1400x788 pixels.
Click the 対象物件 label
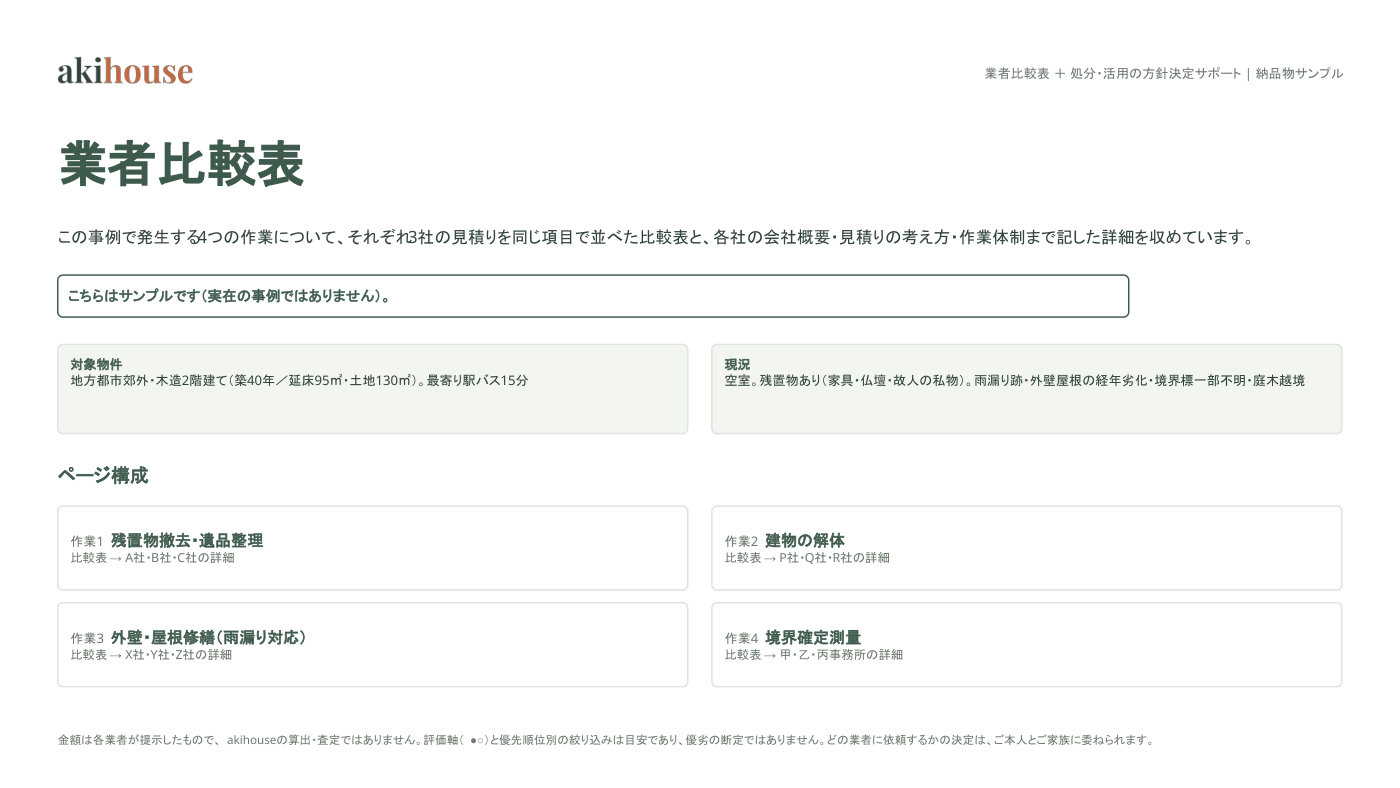[x=96, y=364]
